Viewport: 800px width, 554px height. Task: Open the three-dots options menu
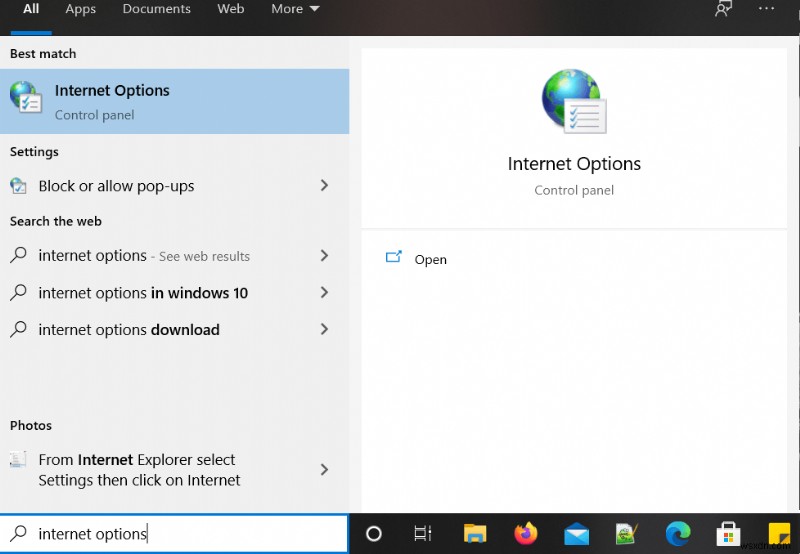coord(766,9)
